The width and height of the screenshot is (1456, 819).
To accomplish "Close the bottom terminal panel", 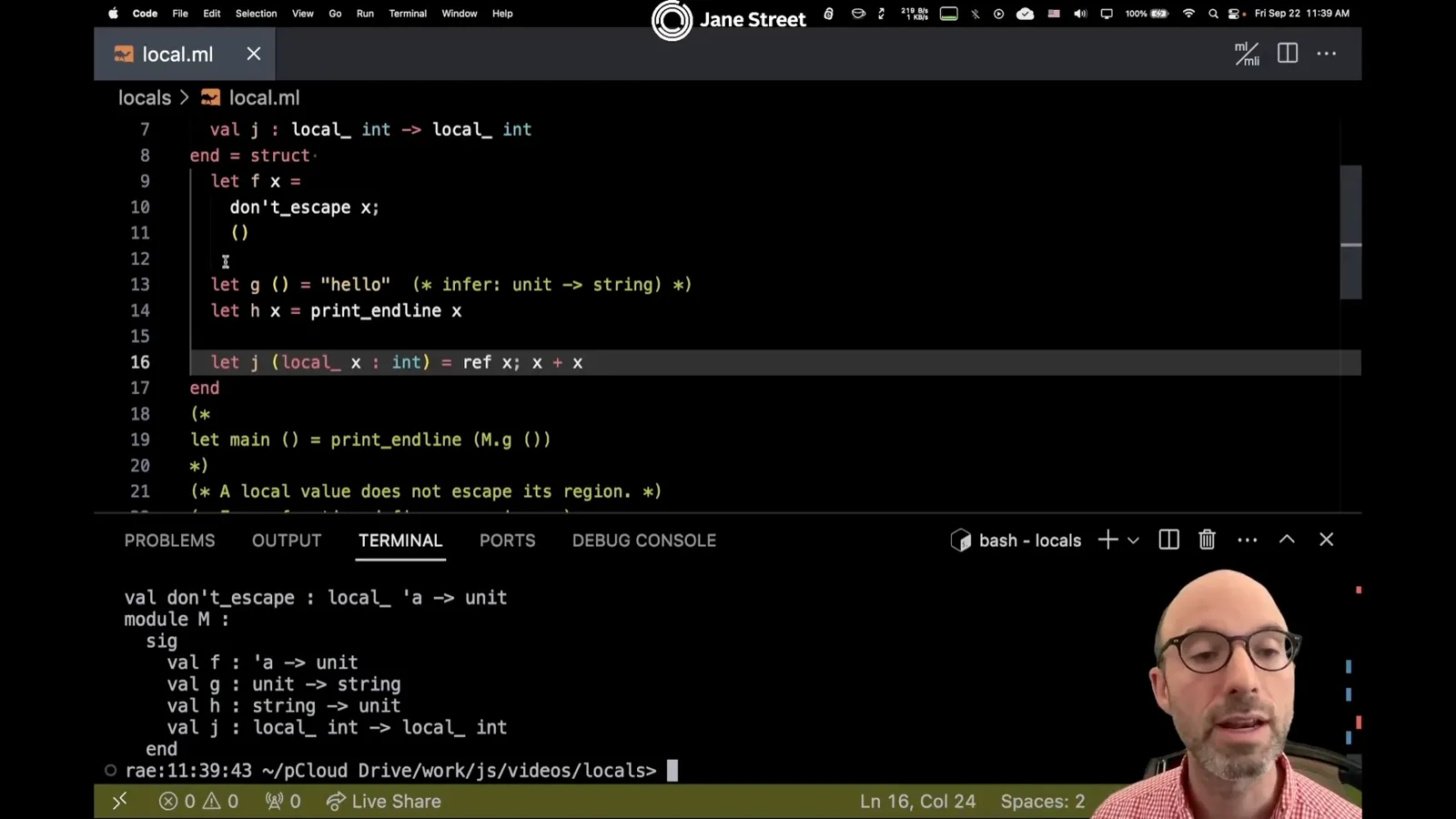I will (1327, 540).
